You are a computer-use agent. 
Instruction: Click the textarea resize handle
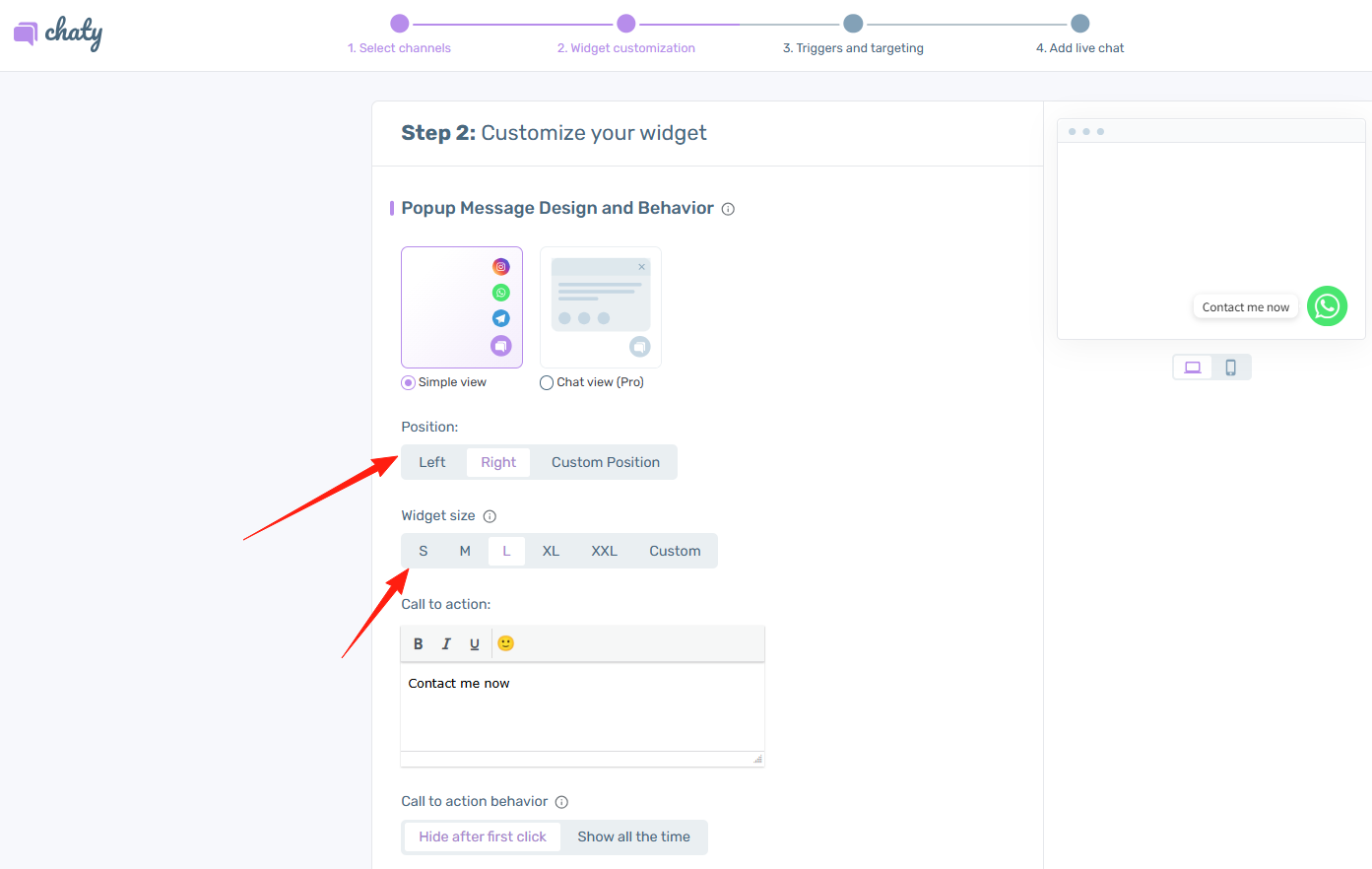coord(757,760)
